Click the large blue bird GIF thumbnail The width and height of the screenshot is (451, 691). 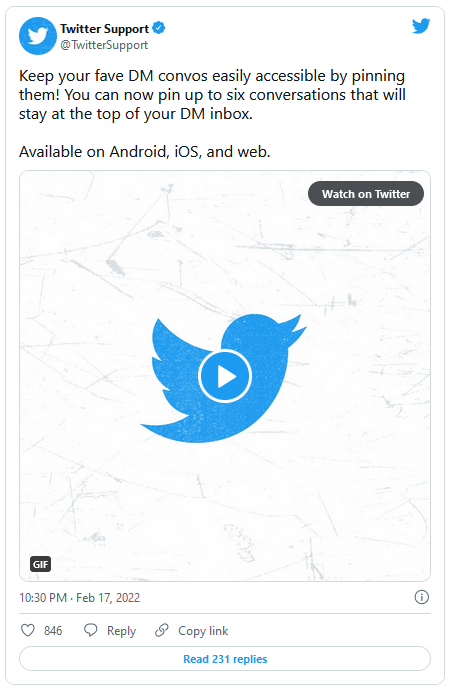point(225,376)
